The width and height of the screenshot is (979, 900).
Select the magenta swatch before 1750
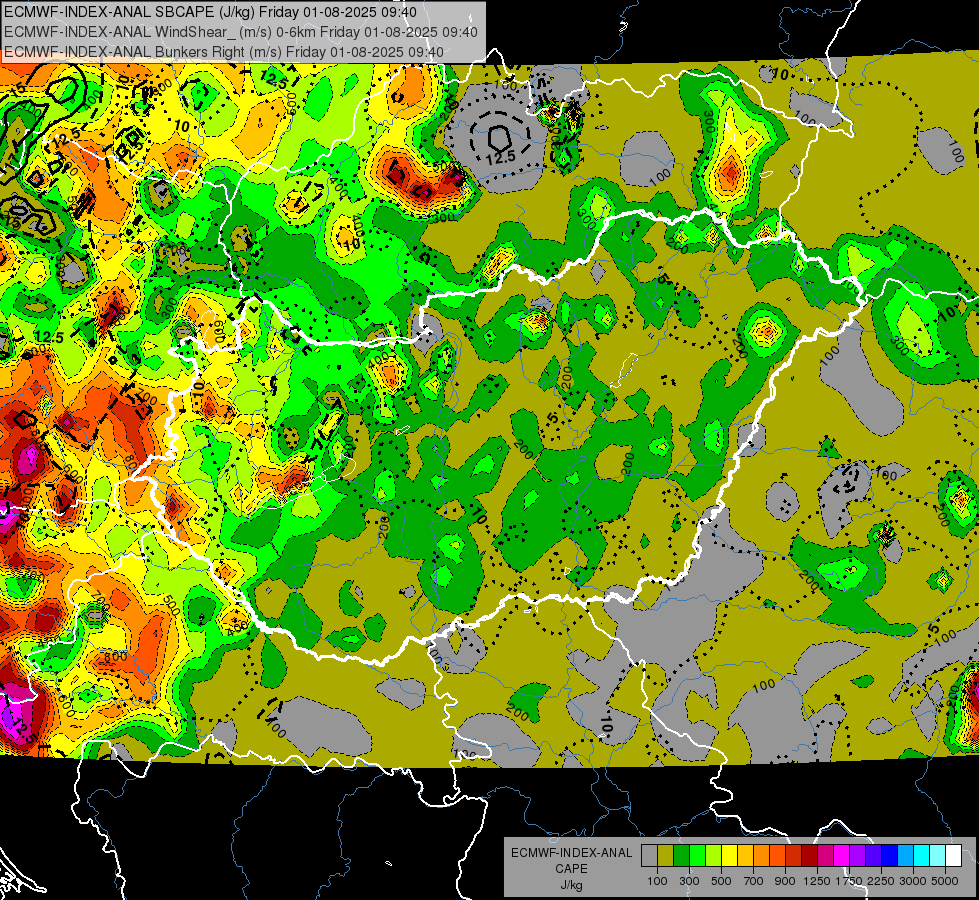point(842,855)
